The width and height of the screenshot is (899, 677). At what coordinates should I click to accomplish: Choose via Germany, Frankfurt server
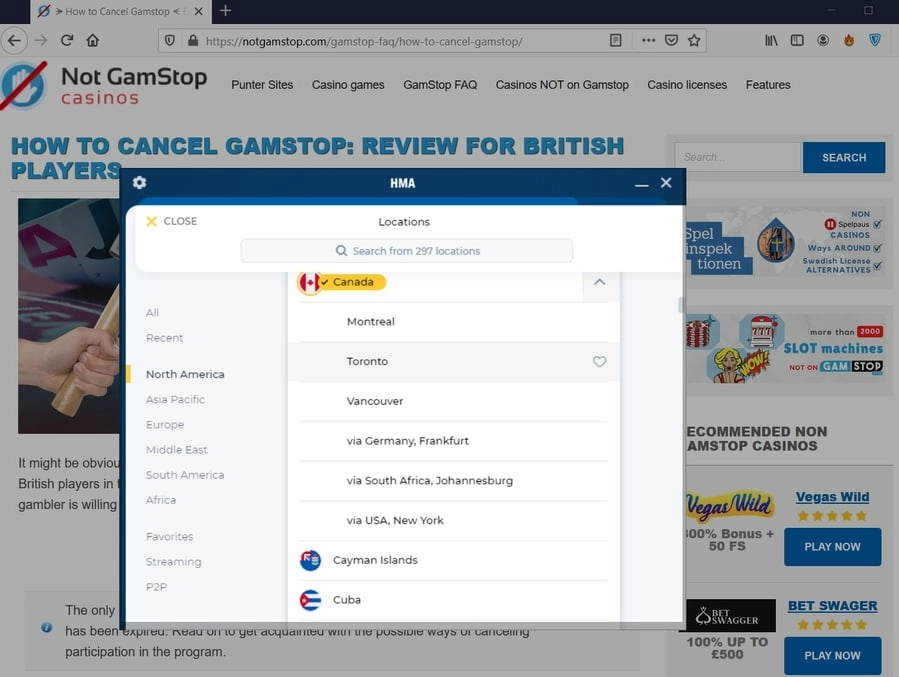454,441
